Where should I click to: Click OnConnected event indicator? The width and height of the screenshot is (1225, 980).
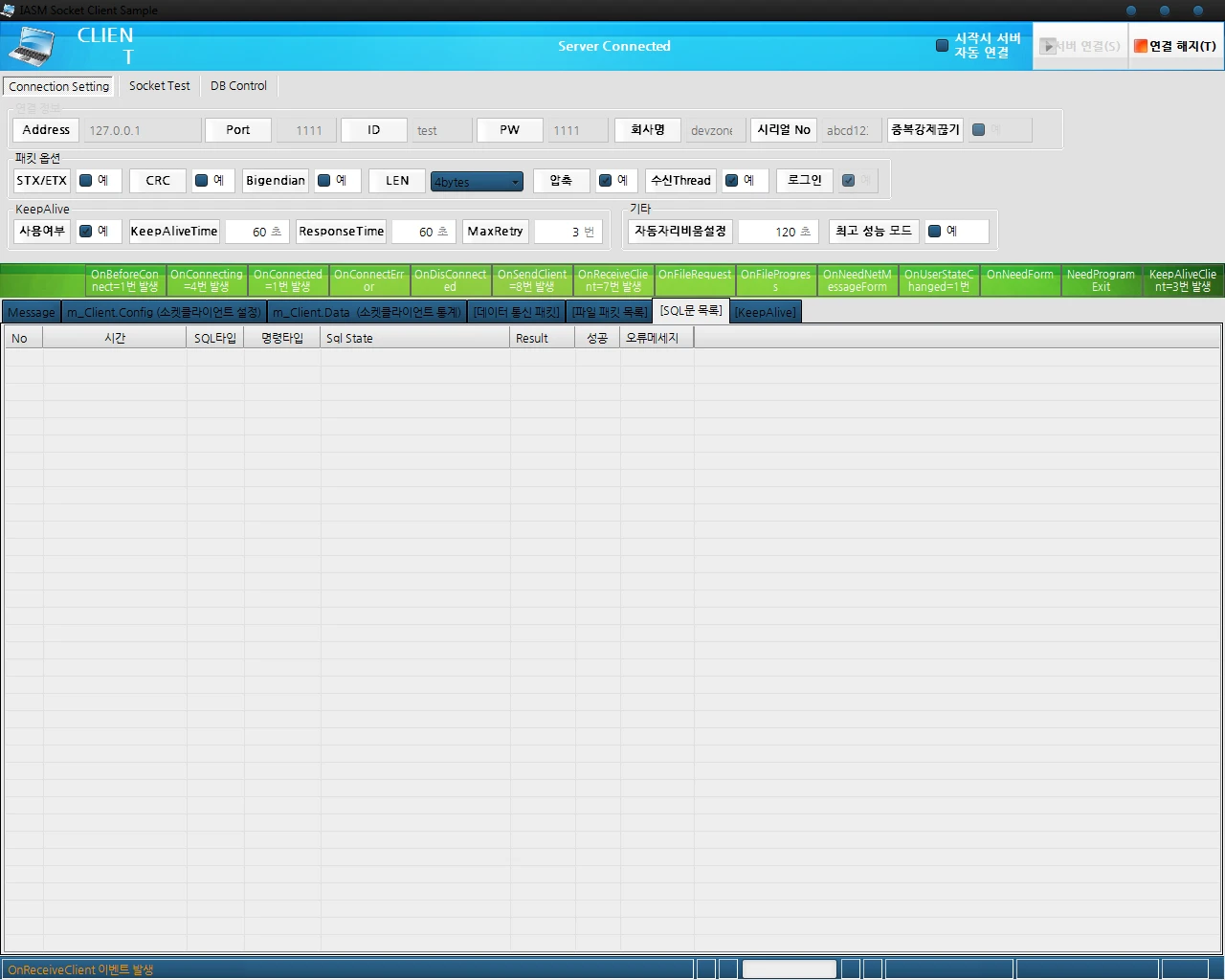click(x=288, y=280)
